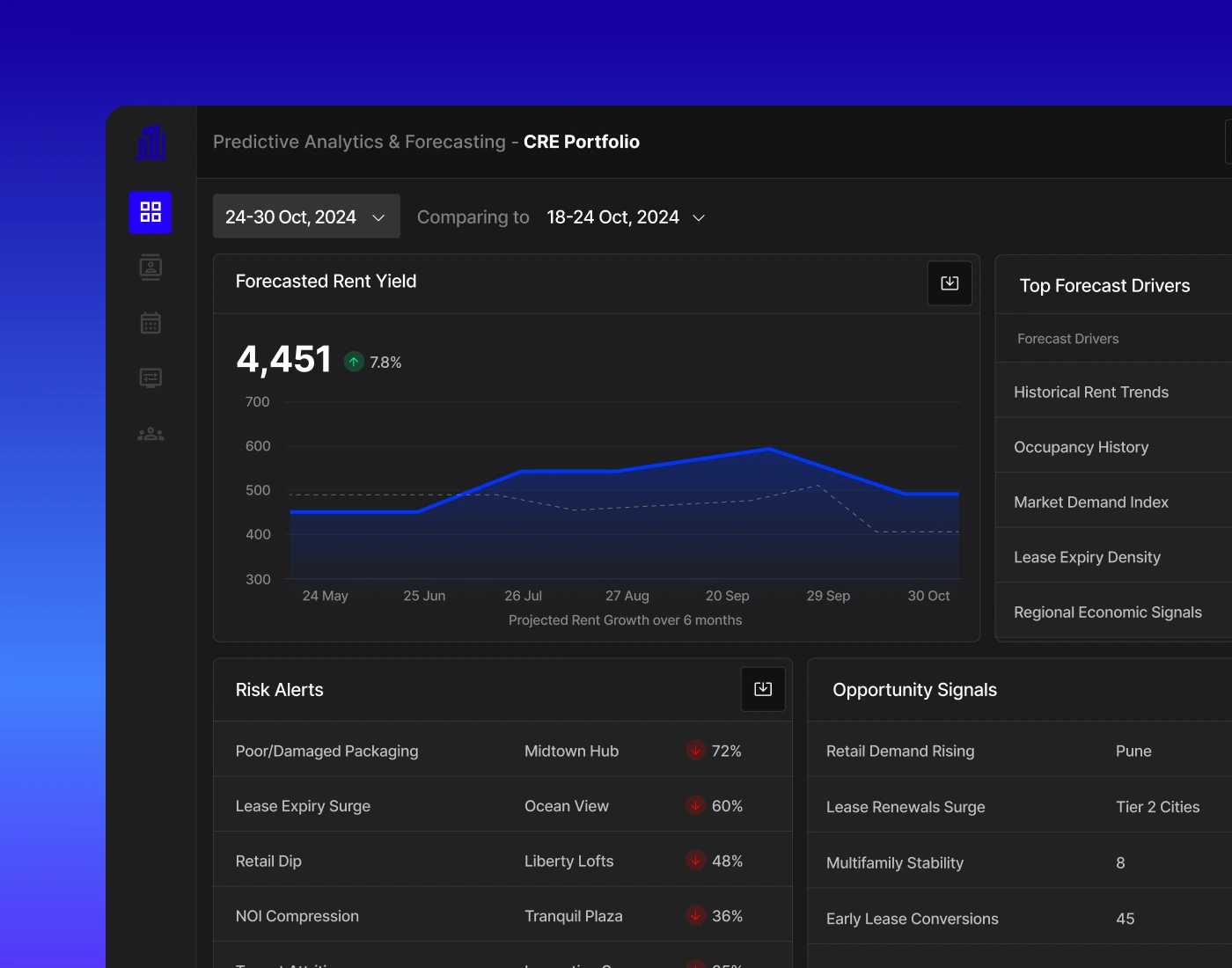Click the red down arrow beside 60%

tap(695, 805)
